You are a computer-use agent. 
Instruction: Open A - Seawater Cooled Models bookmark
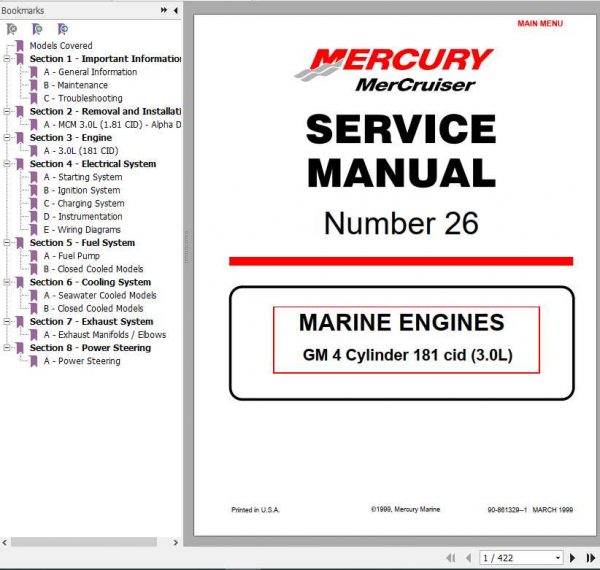100,295
